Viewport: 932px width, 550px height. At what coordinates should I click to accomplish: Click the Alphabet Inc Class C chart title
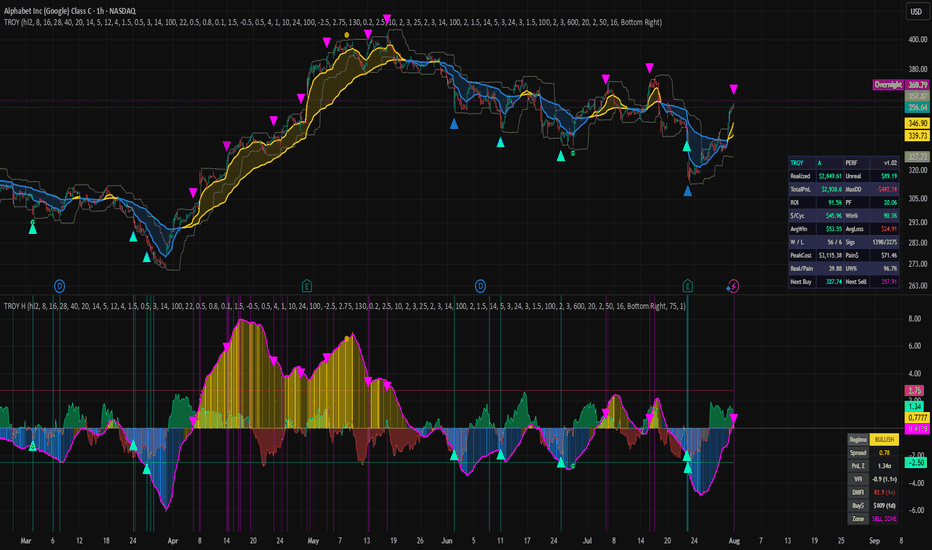[70, 11]
